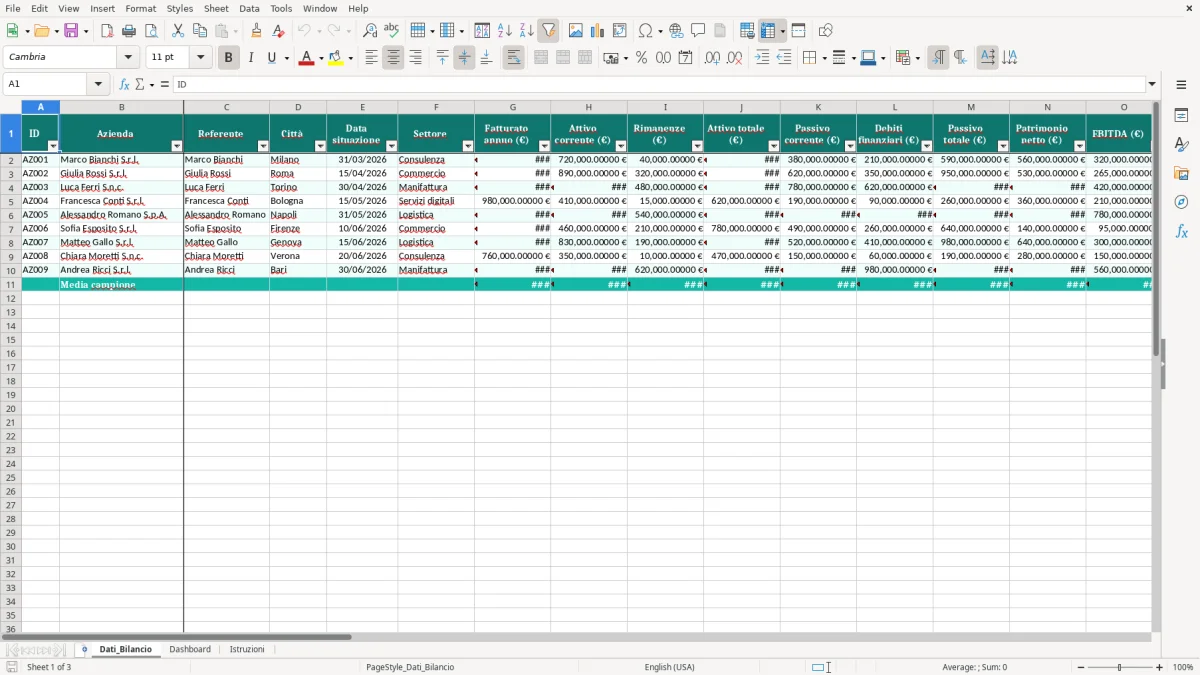Click the zoom in plus button
This screenshot has height=675, width=1200.
coord(1160,667)
